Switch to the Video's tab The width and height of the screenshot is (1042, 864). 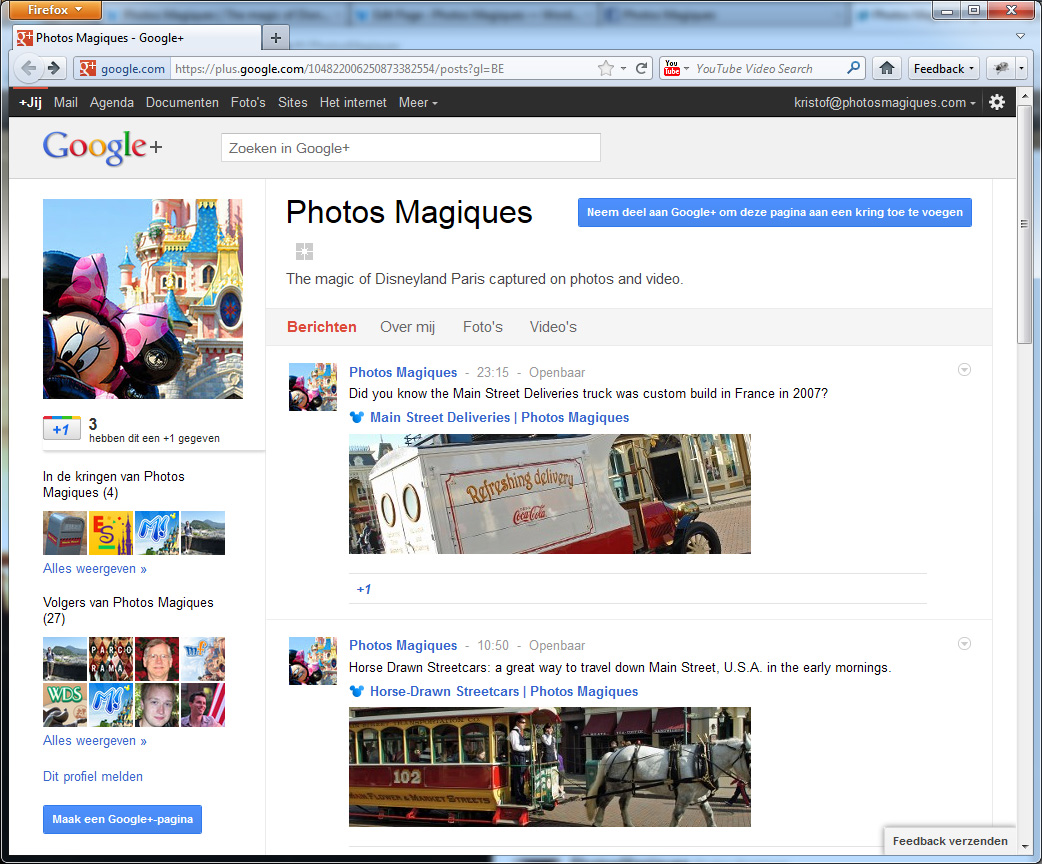coord(553,327)
